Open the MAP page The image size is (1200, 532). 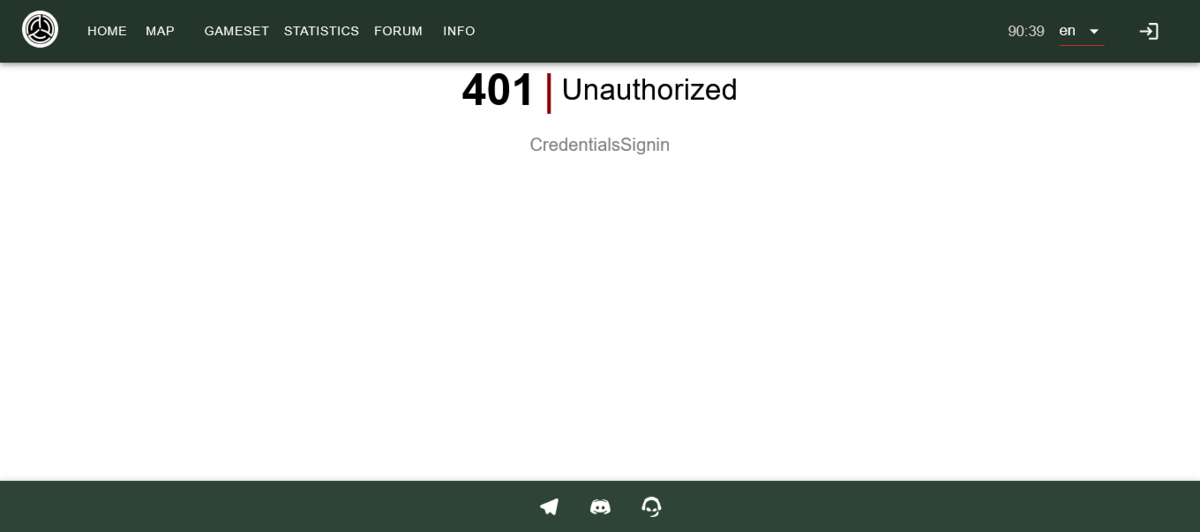[160, 31]
